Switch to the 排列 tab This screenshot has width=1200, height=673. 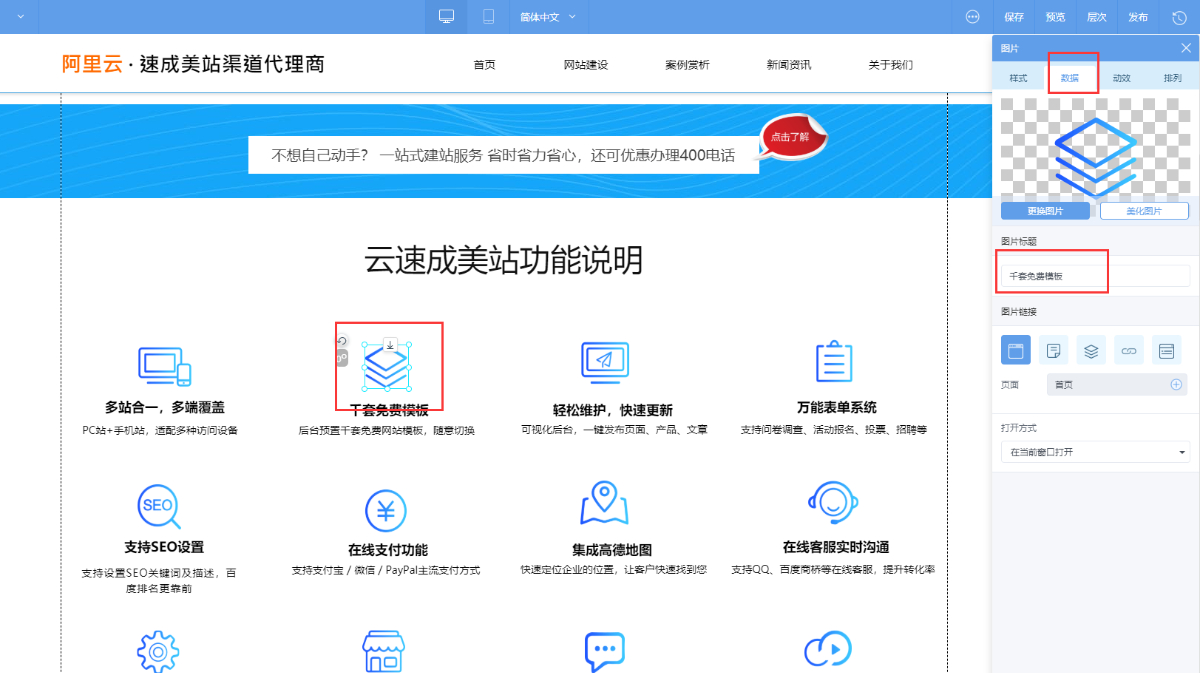[1172, 77]
